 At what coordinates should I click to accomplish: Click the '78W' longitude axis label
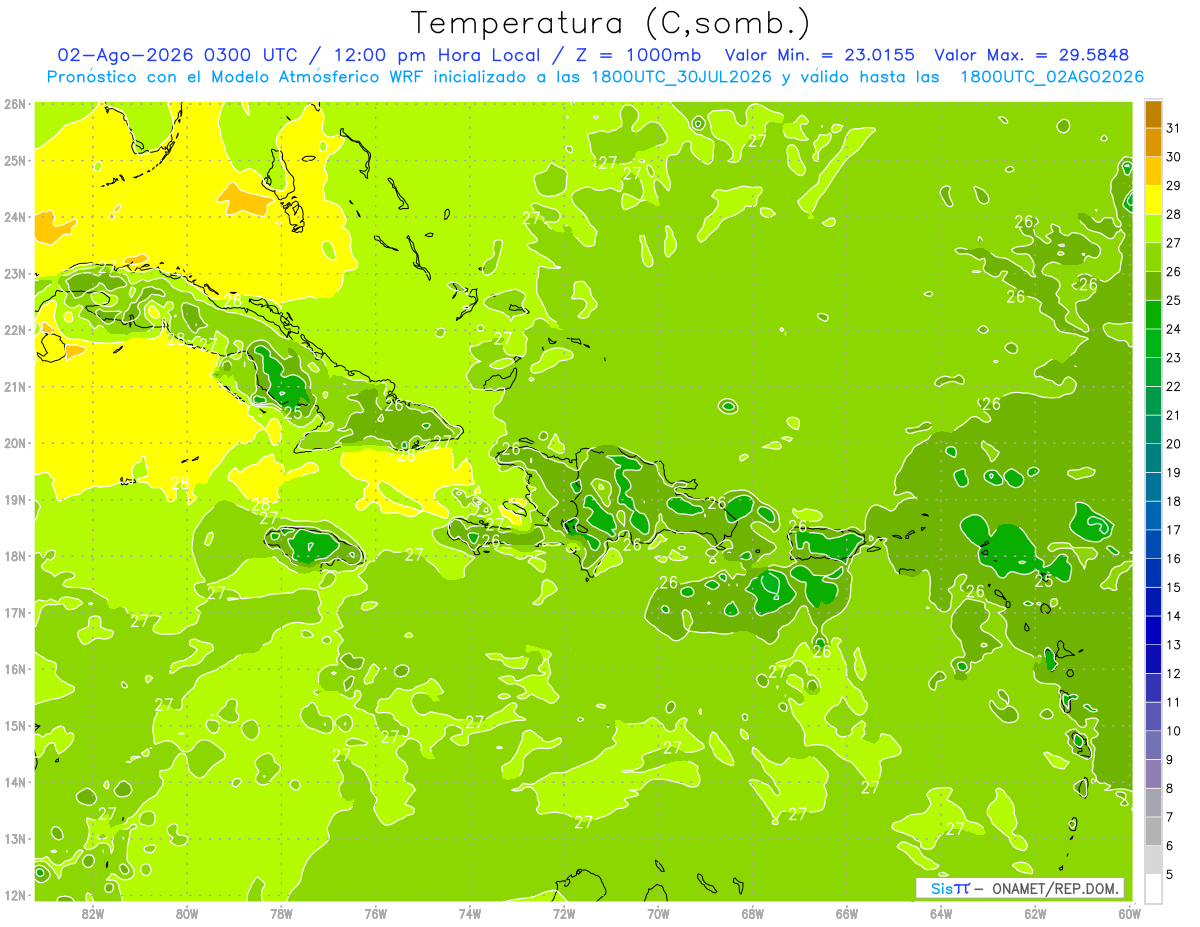pos(281,914)
